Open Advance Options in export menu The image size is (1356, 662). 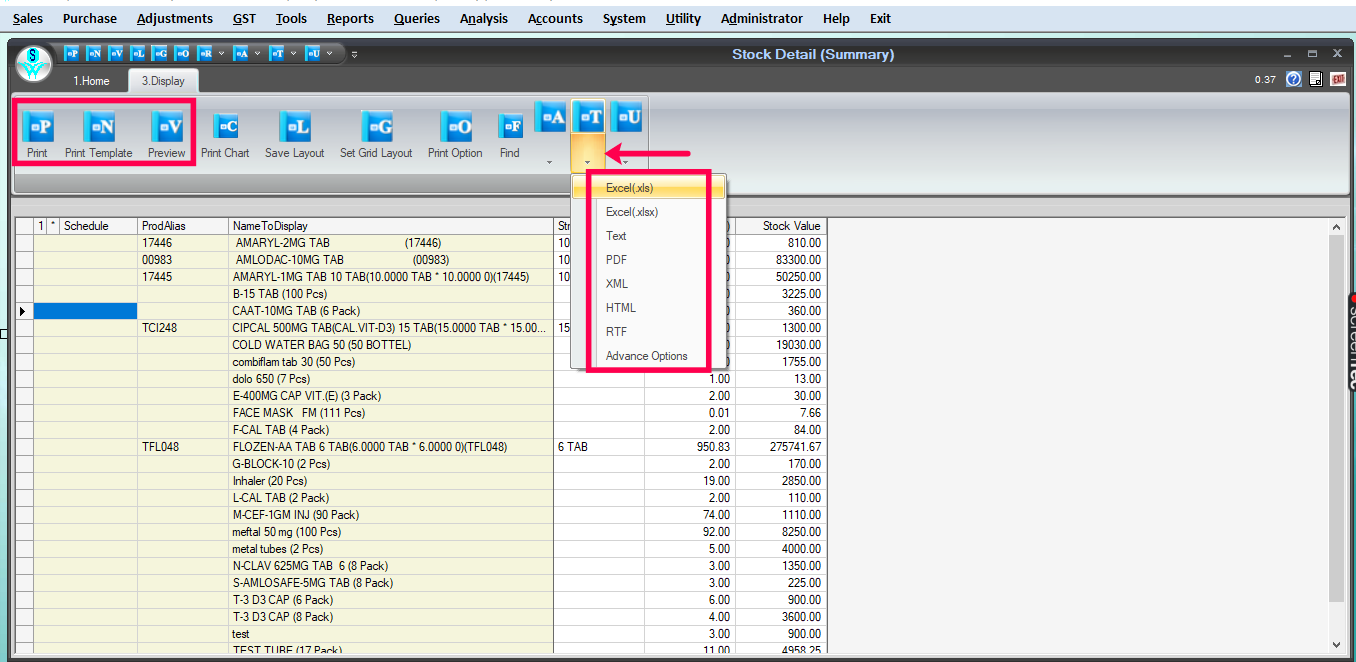tap(647, 355)
